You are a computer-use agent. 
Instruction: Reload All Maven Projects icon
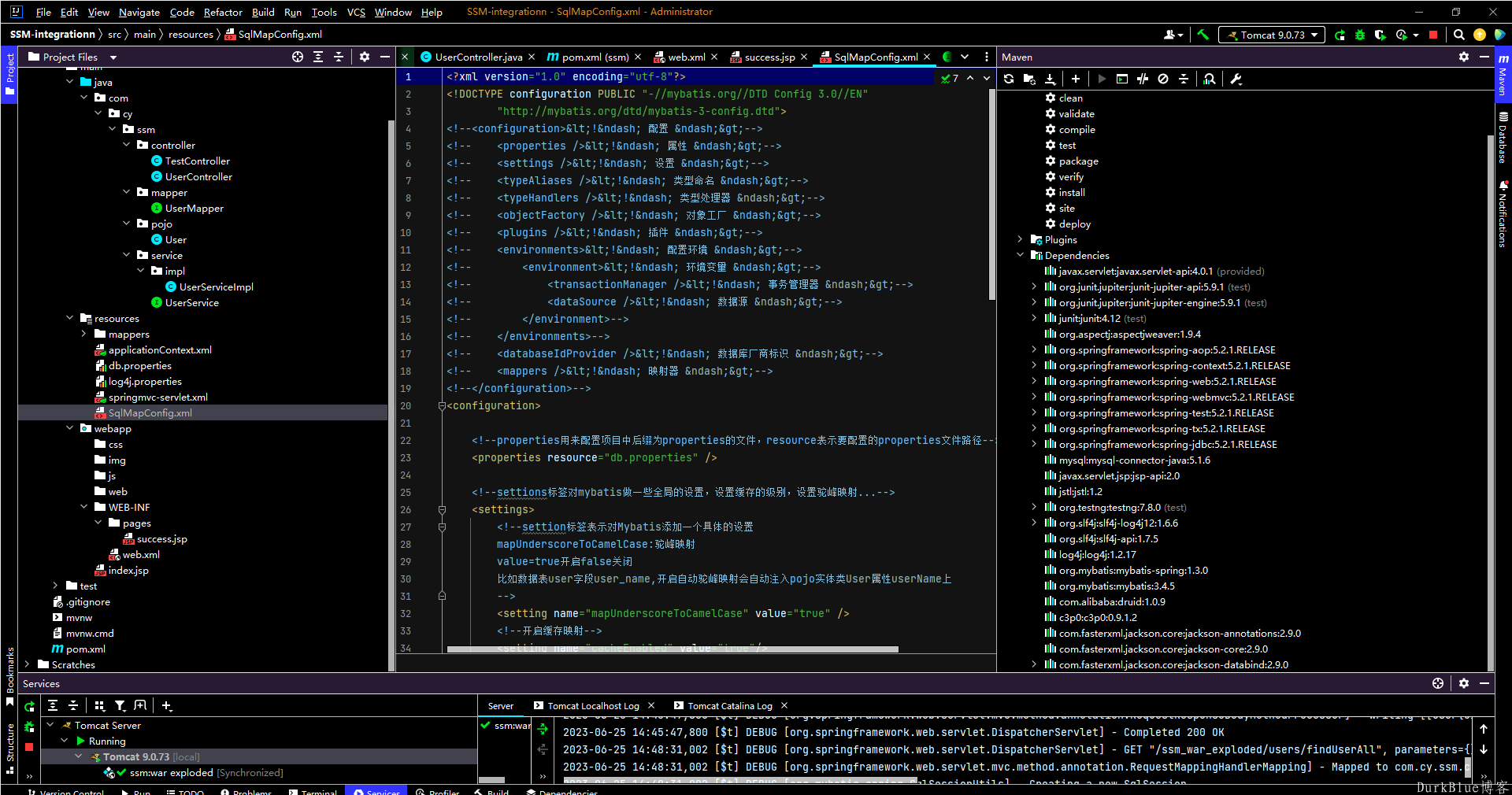(1009, 79)
